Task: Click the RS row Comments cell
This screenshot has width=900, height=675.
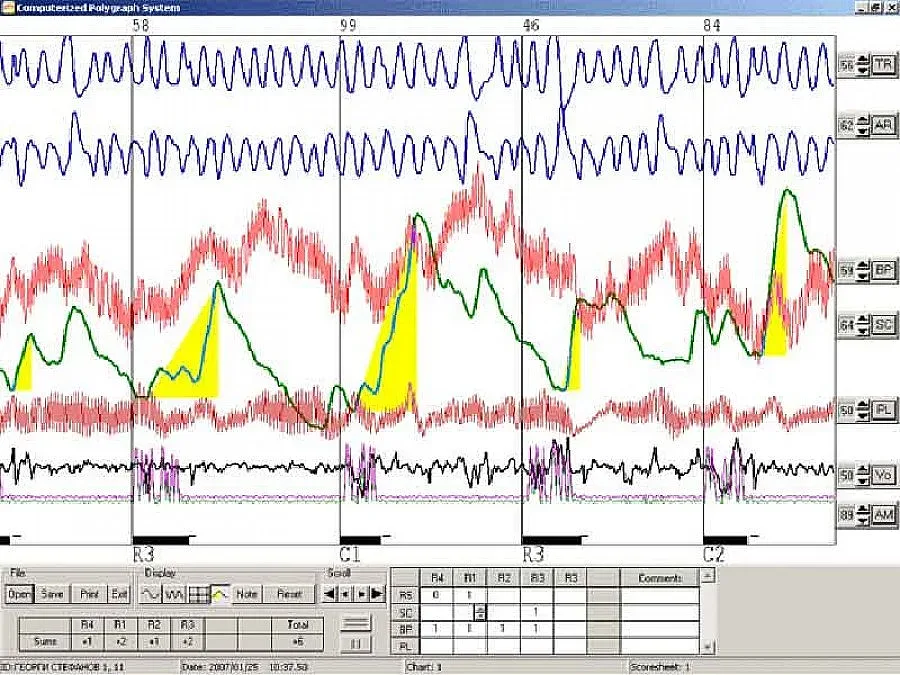Action: click(659, 595)
